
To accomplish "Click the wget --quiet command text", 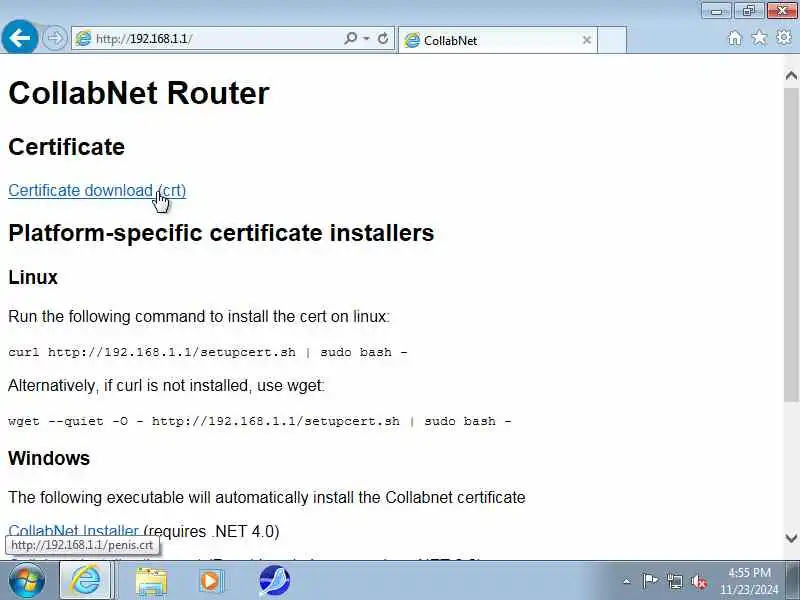I will point(260,421).
